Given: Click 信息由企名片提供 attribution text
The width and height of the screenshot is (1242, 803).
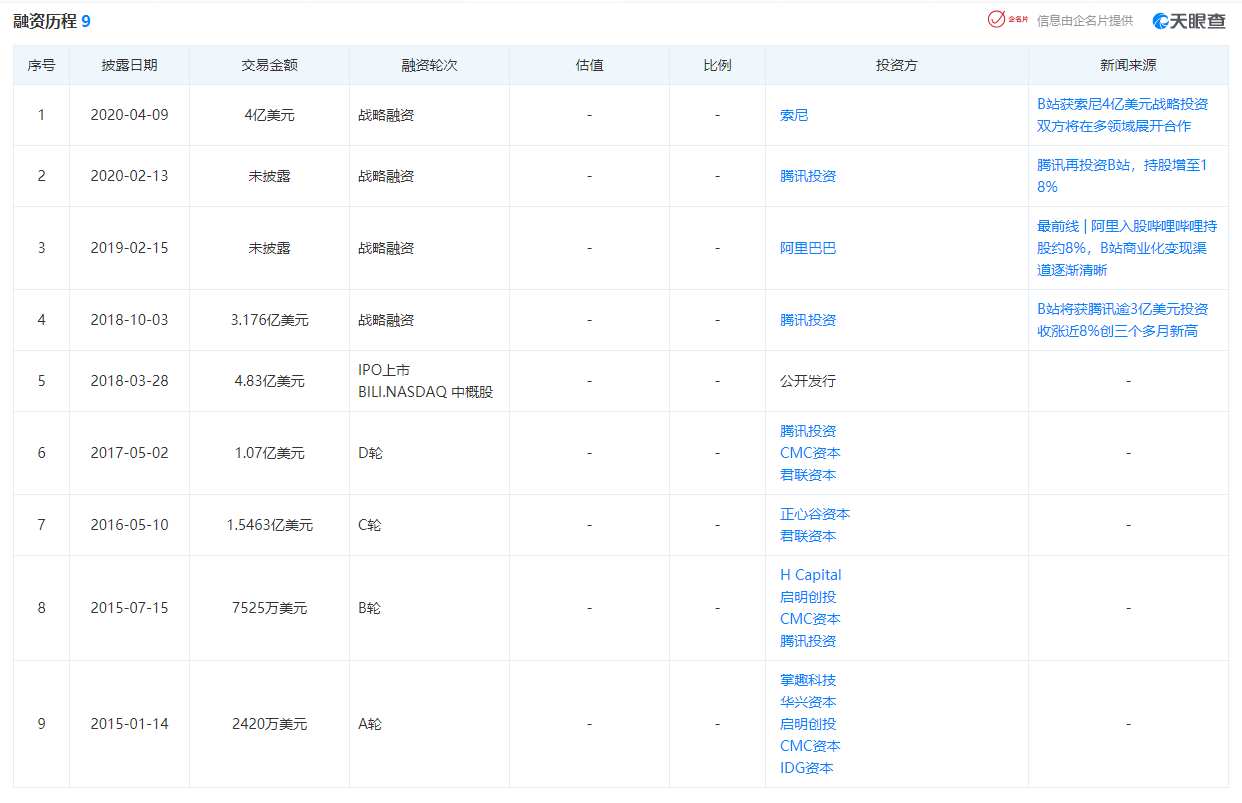Looking at the screenshot, I should coord(1085,20).
